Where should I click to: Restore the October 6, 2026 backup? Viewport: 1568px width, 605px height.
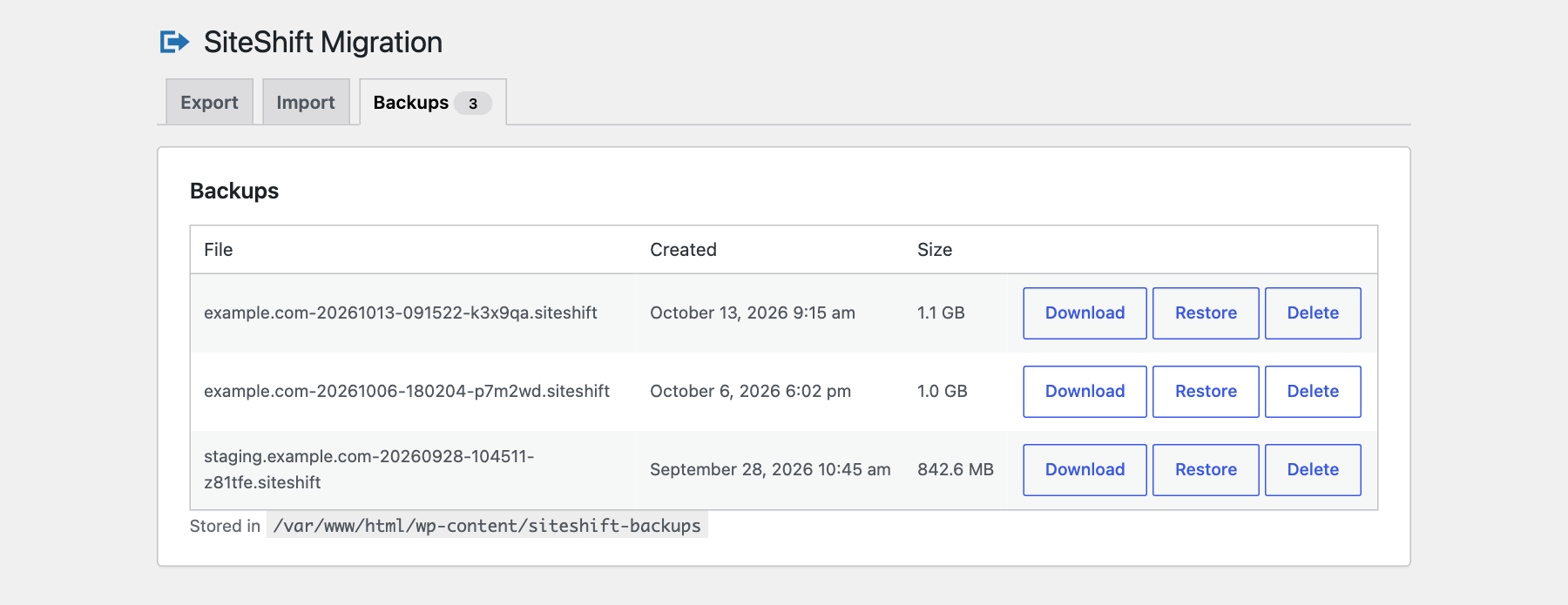[x=1206, y=392]
